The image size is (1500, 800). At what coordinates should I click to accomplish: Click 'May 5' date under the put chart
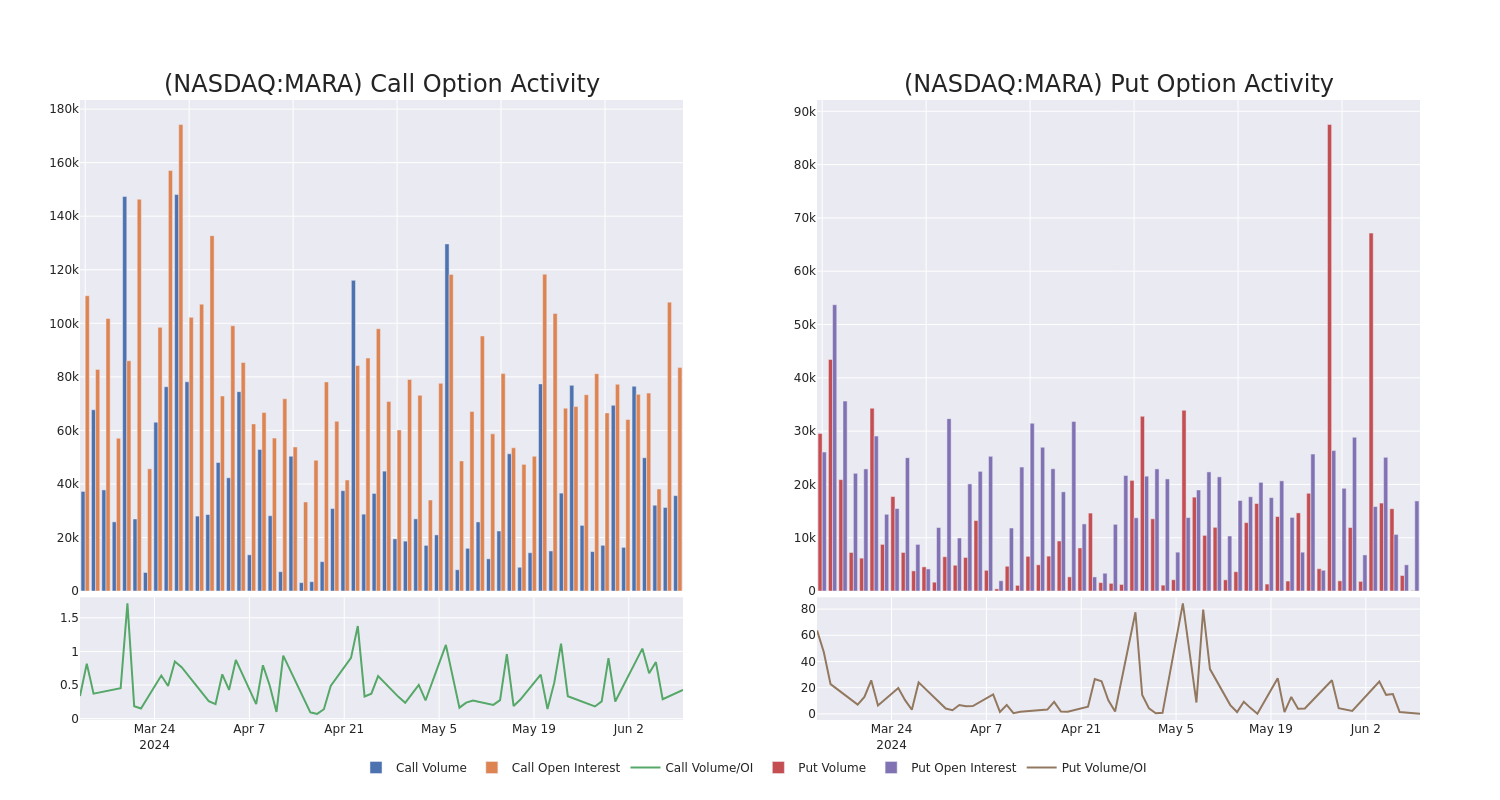(x=1176, y=729)
